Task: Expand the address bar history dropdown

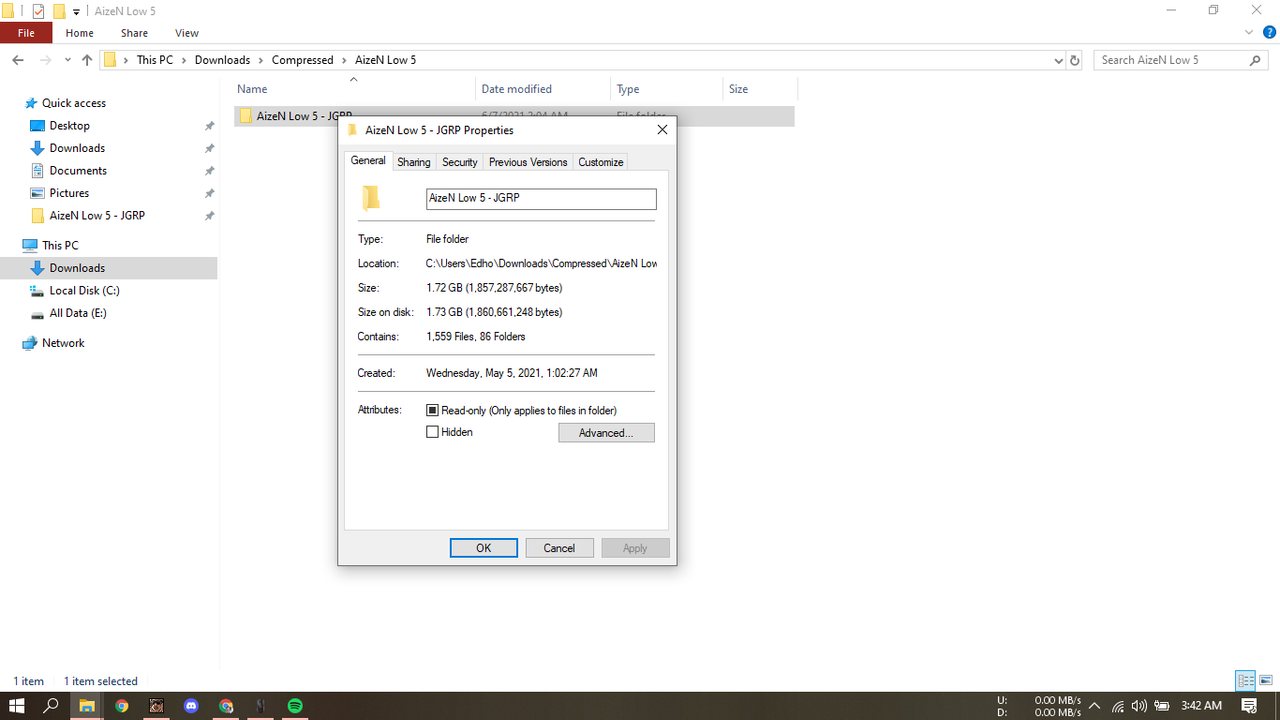Action: click(x=1059, y=60)
